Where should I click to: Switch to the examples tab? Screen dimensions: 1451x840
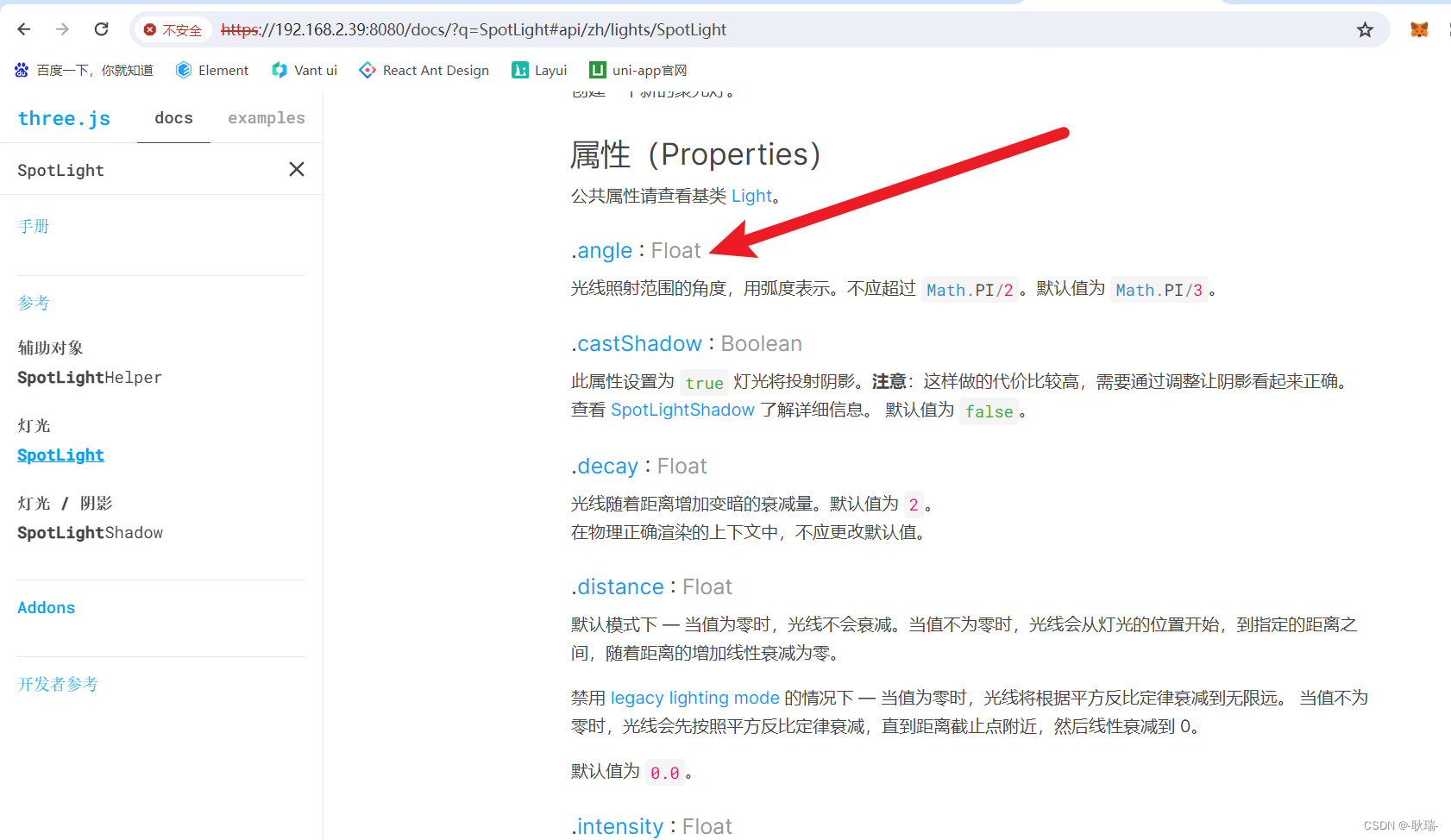(266, 118)
